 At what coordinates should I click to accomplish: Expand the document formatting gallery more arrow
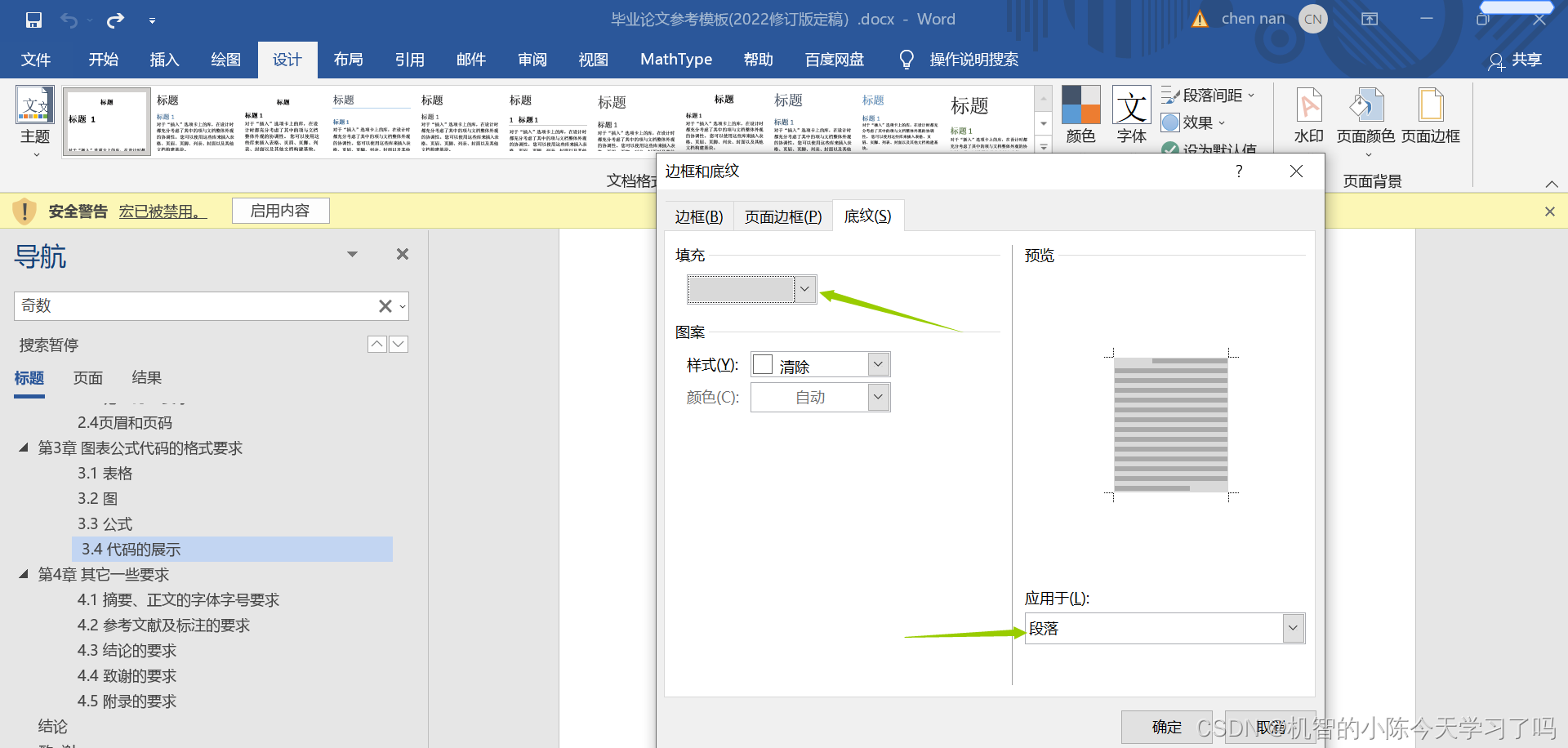coord(1044,146)
